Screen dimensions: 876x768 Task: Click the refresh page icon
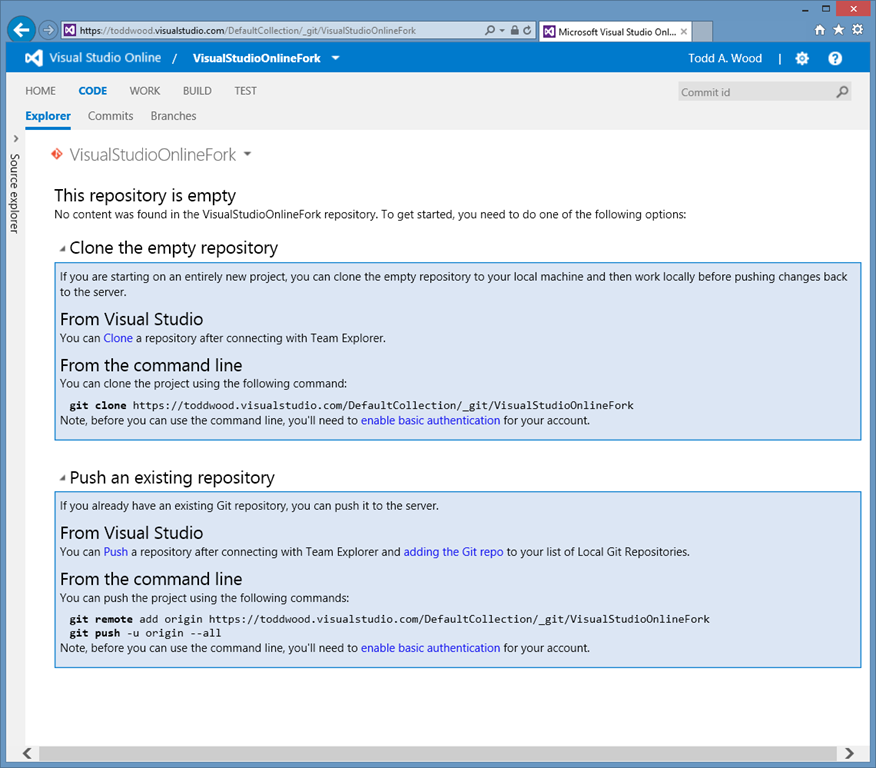(527, 30)
